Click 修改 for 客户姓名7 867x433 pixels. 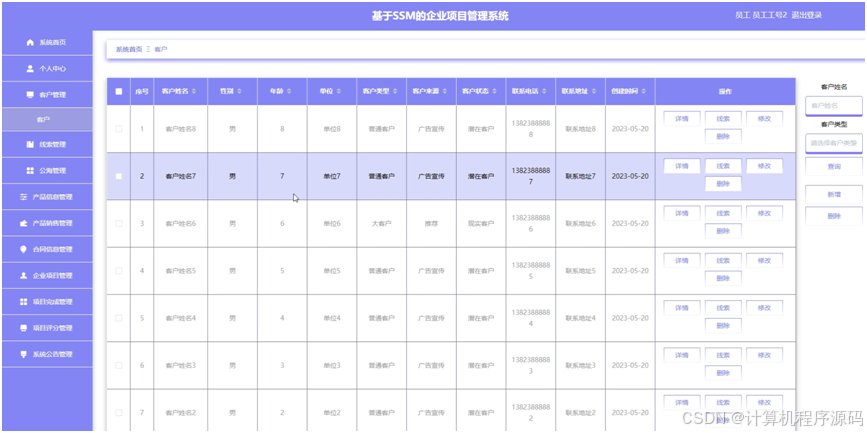click(x=764, y=166)
